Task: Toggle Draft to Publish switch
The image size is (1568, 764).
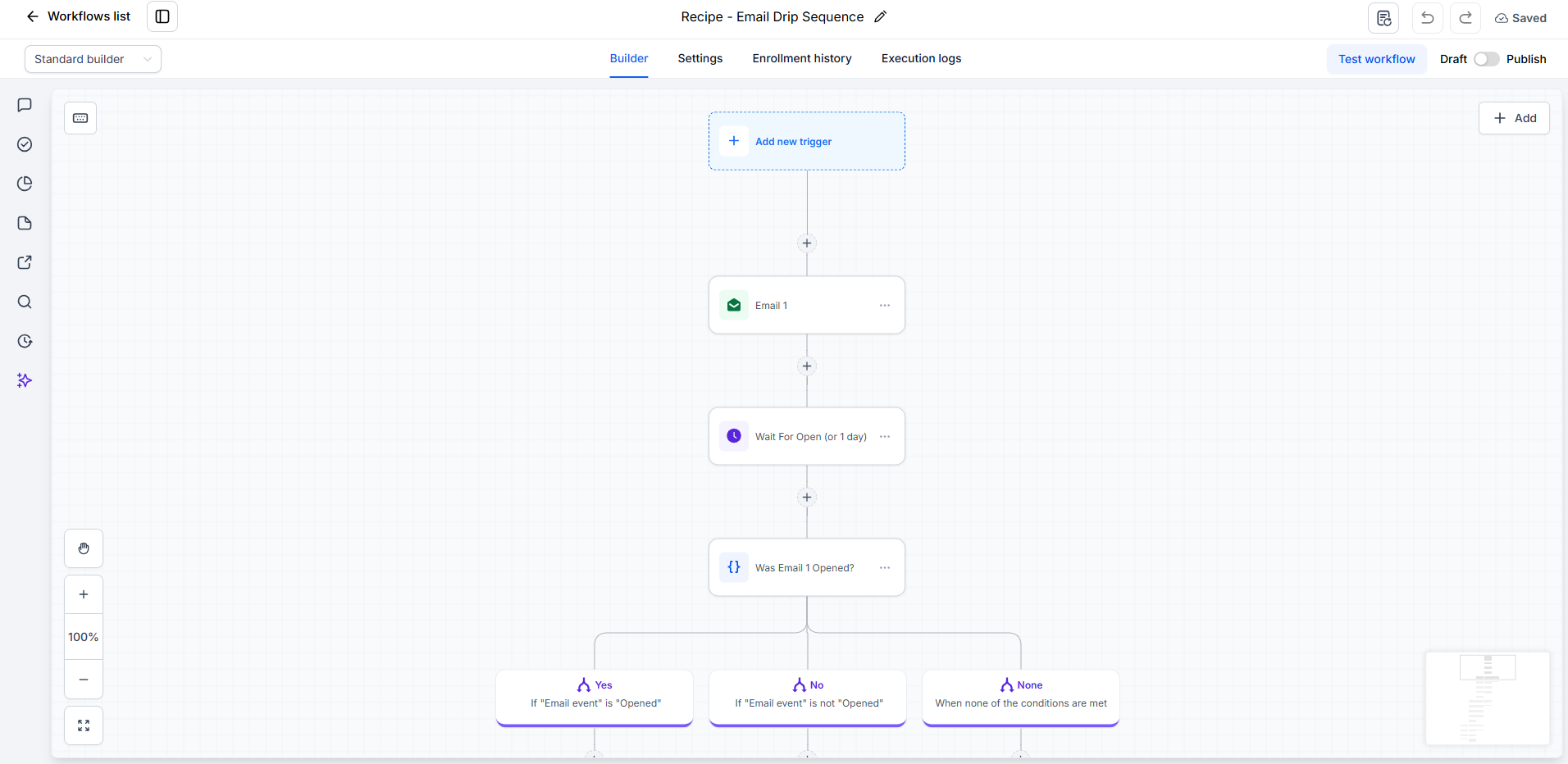Action: pos(1486,59)
